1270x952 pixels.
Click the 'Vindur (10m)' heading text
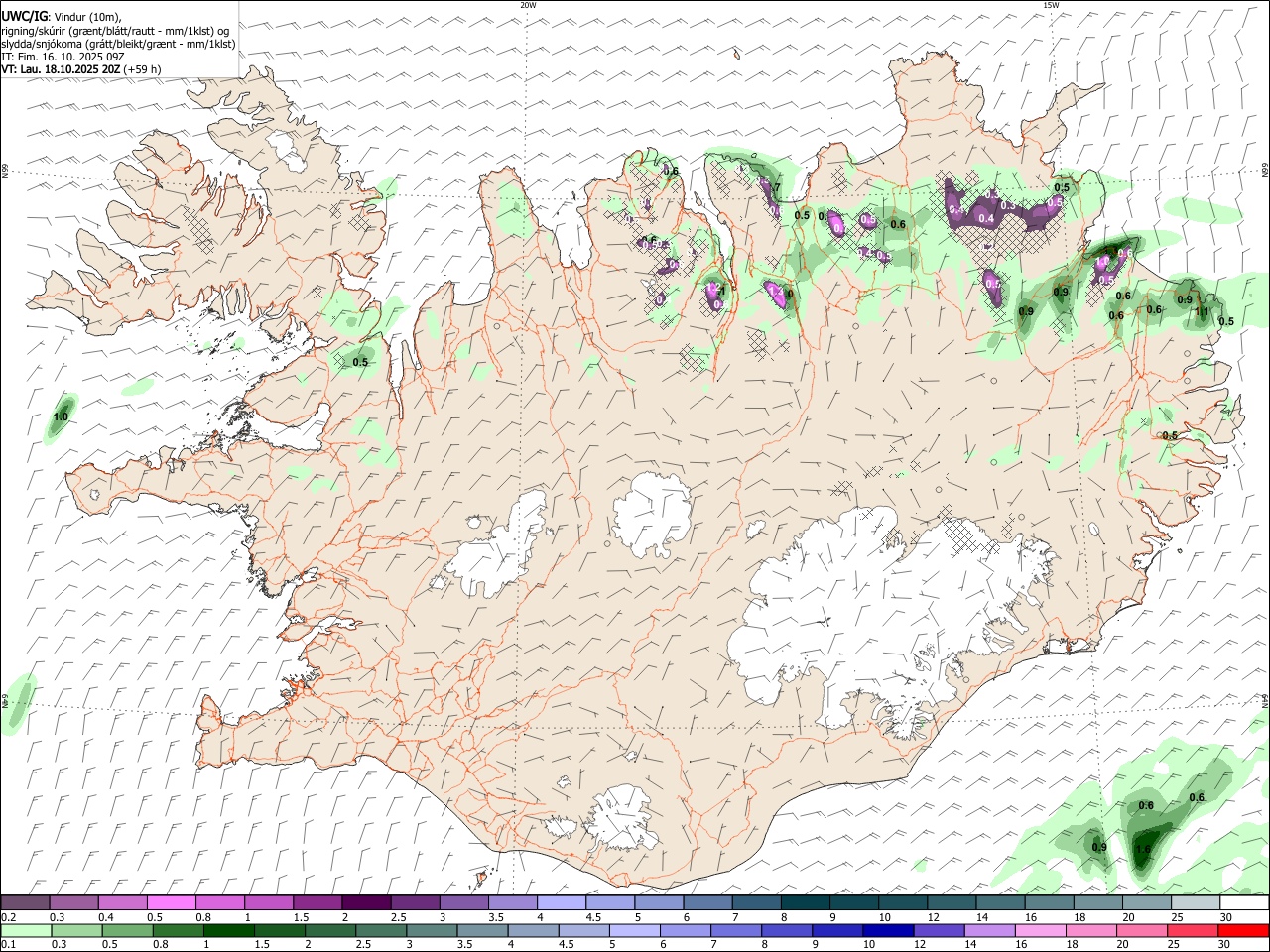point(87,17)
